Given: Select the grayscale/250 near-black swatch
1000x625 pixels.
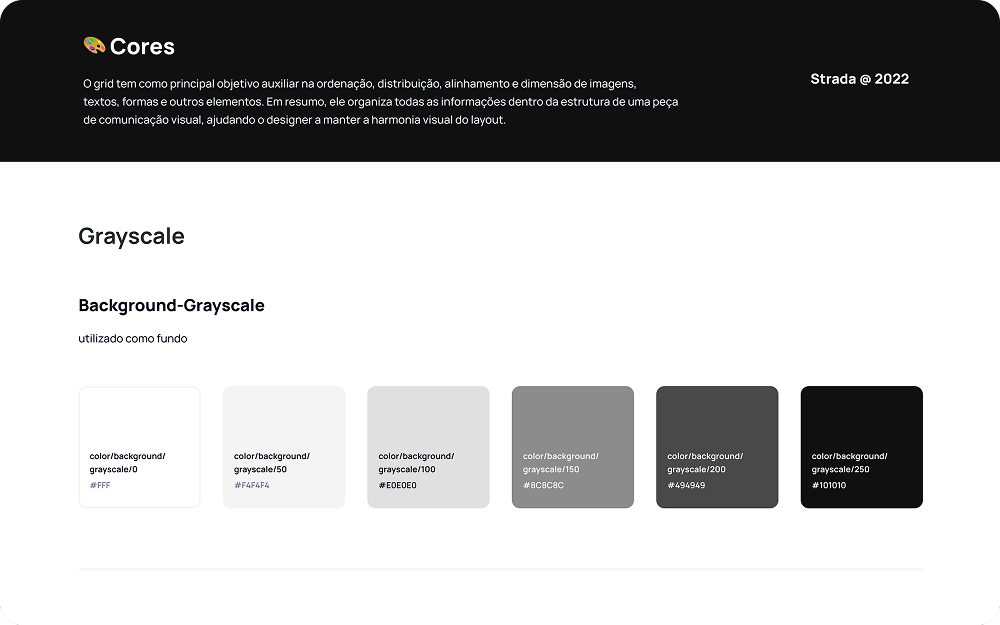Looking at the screenshot, I should pos(862,447).
